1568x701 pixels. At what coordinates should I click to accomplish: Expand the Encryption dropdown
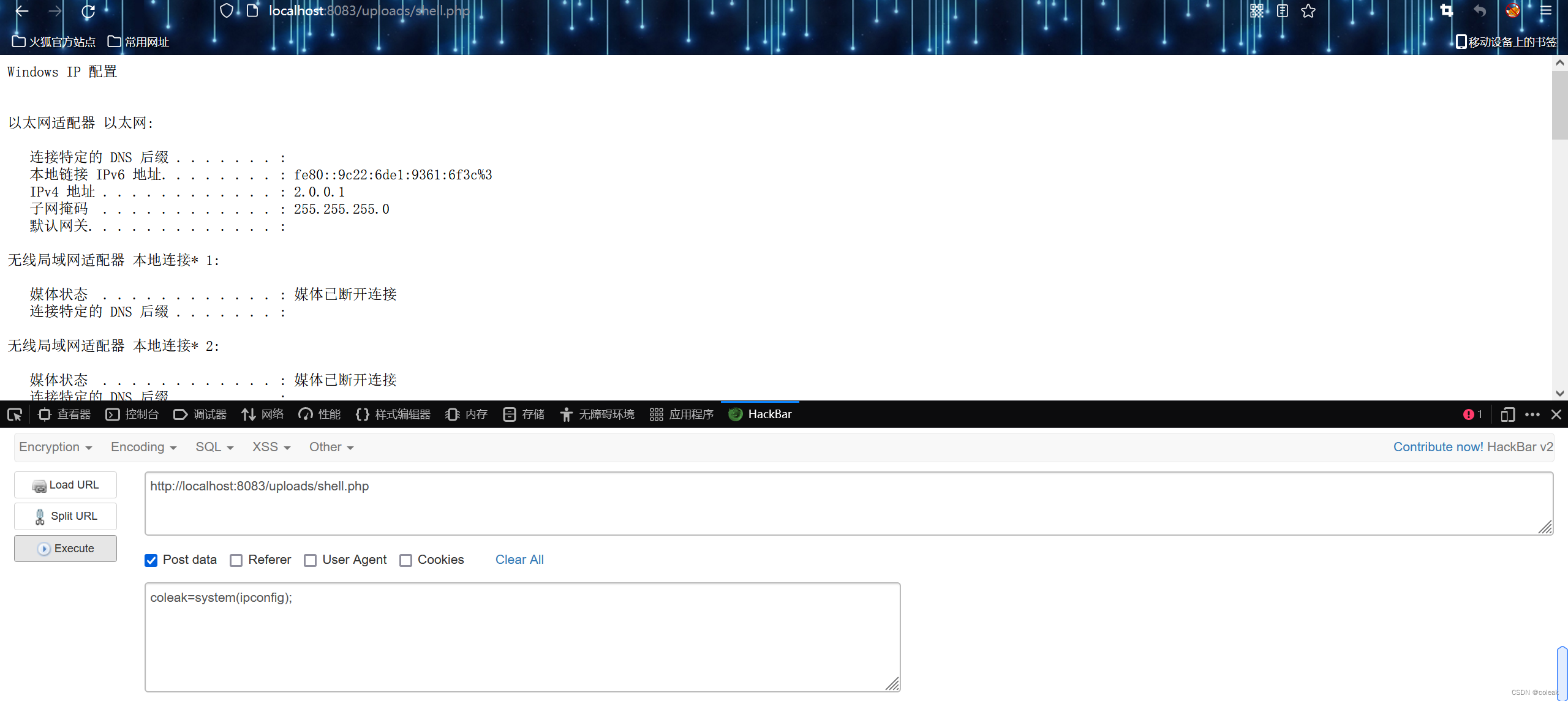[55, 447]
